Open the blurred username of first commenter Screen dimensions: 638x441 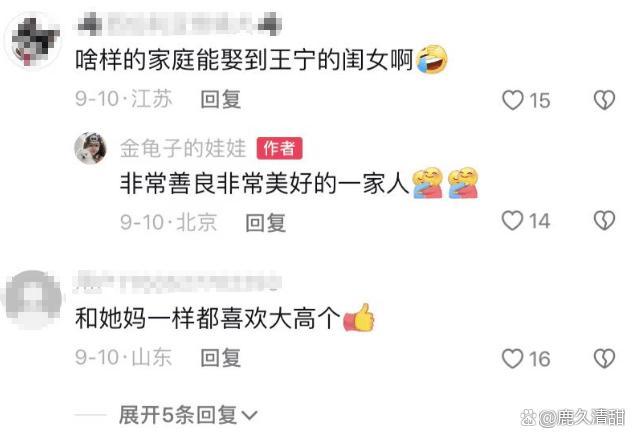tap(179, 22)
